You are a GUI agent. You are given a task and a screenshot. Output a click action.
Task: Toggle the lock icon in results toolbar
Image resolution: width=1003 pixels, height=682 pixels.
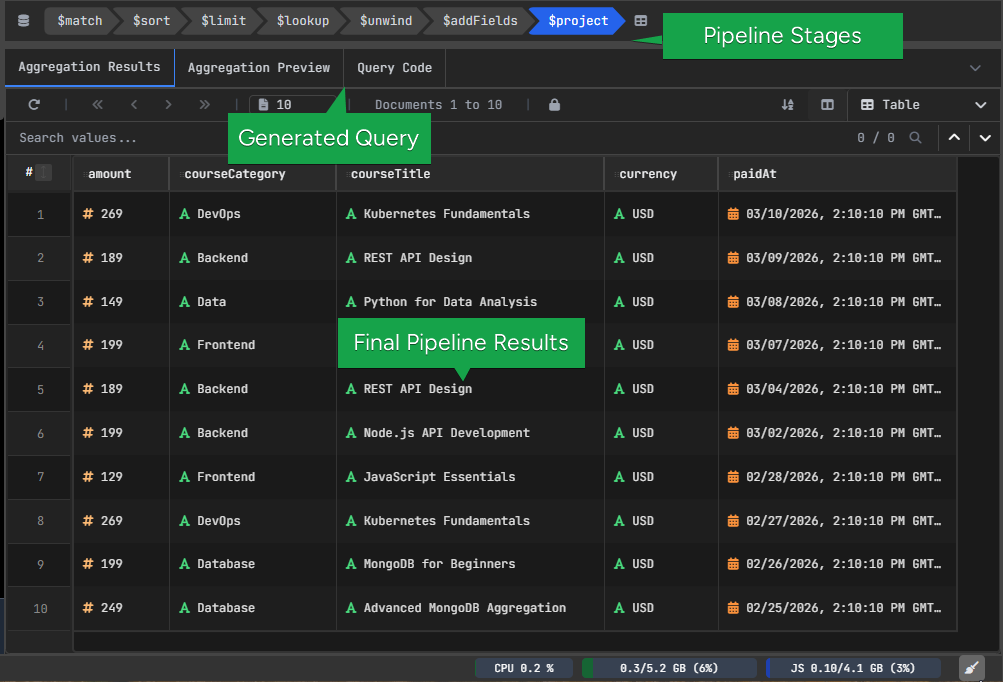[x=555, y=104]
